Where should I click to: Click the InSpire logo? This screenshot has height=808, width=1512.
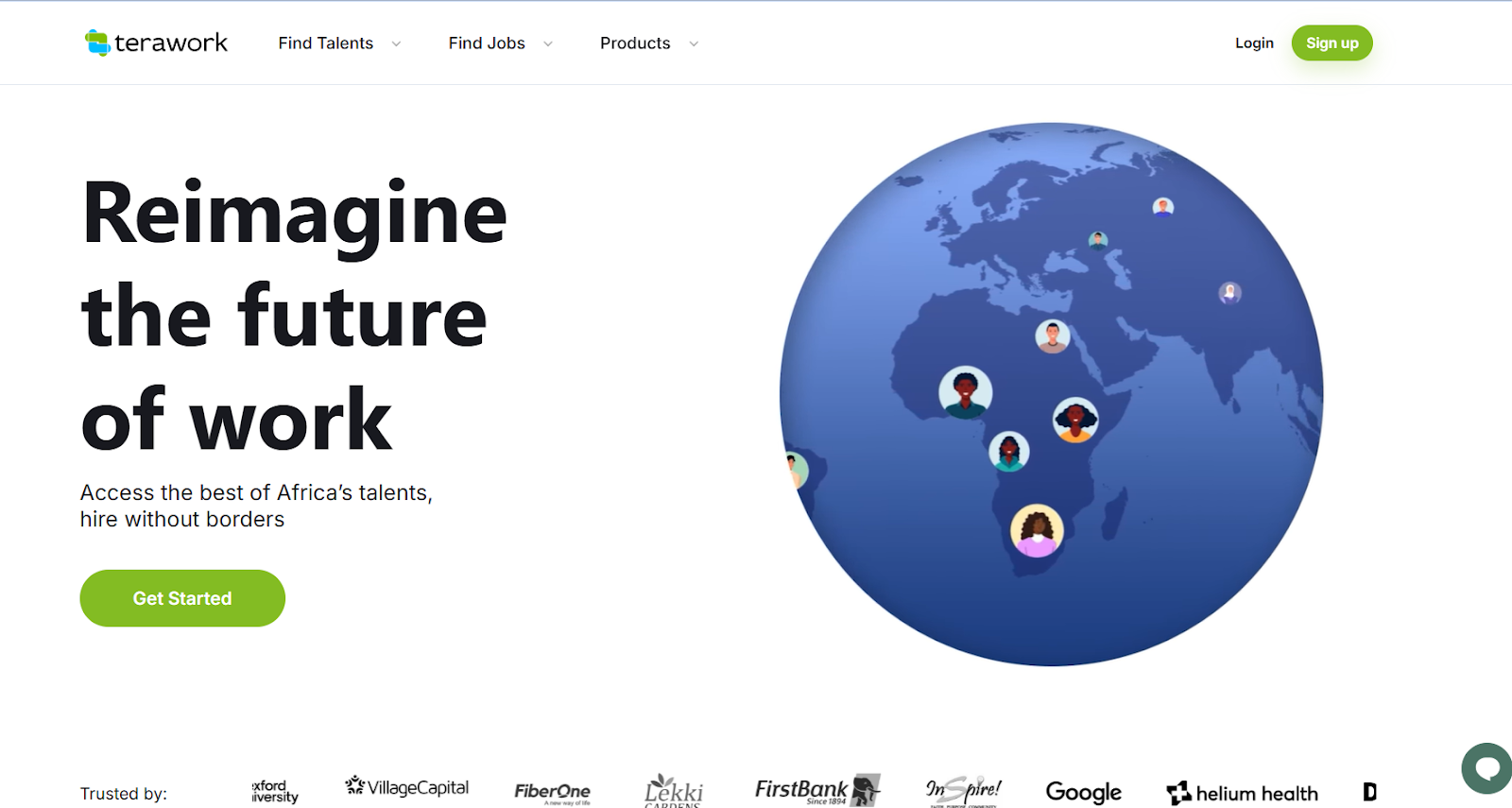(x=962, y=790)
